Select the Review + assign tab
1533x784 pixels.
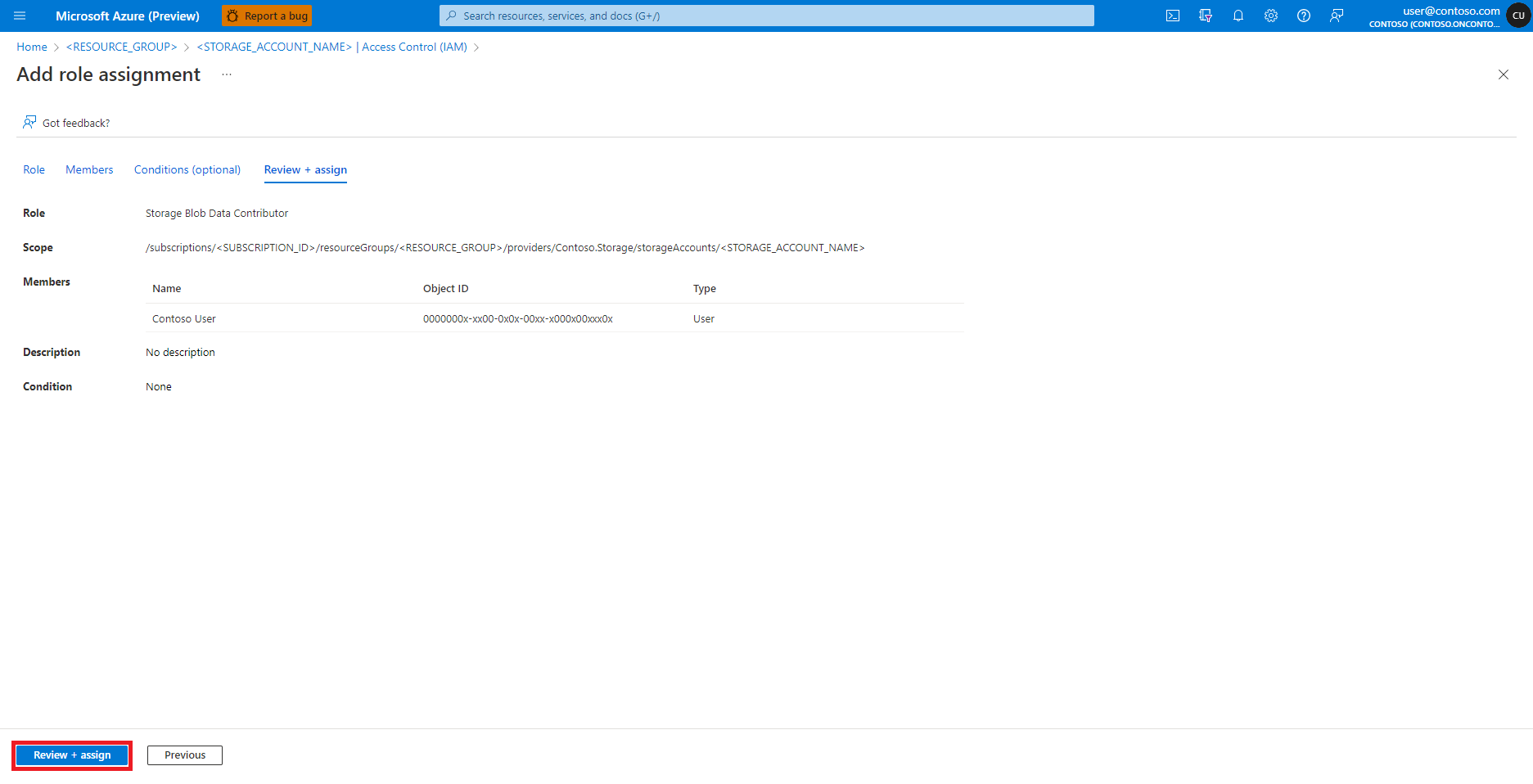[305, 169]
